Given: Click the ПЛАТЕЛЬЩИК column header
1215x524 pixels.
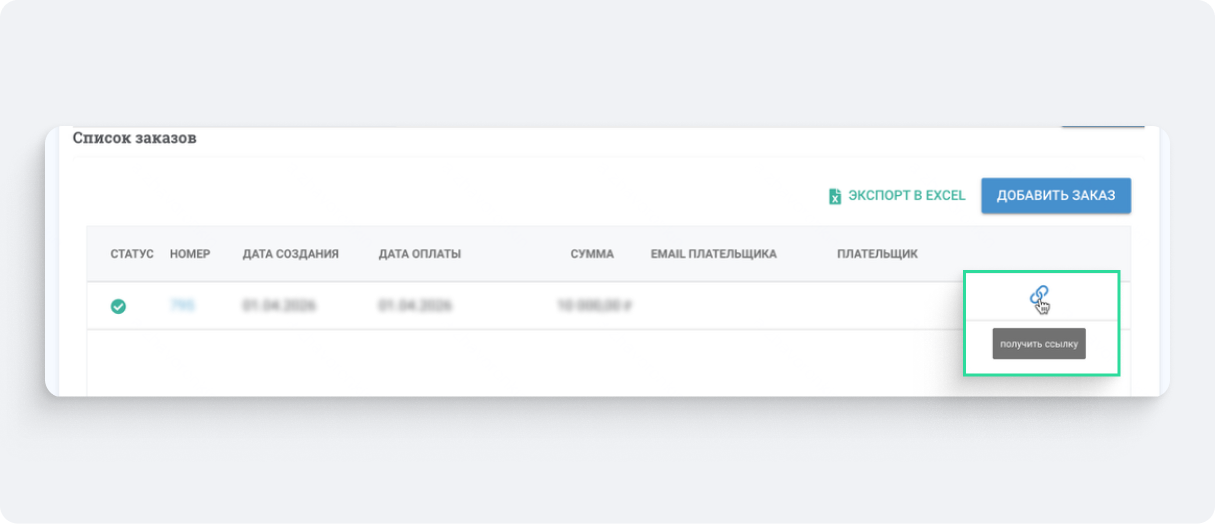Looking at the screenshot, I should coord(877,254).
